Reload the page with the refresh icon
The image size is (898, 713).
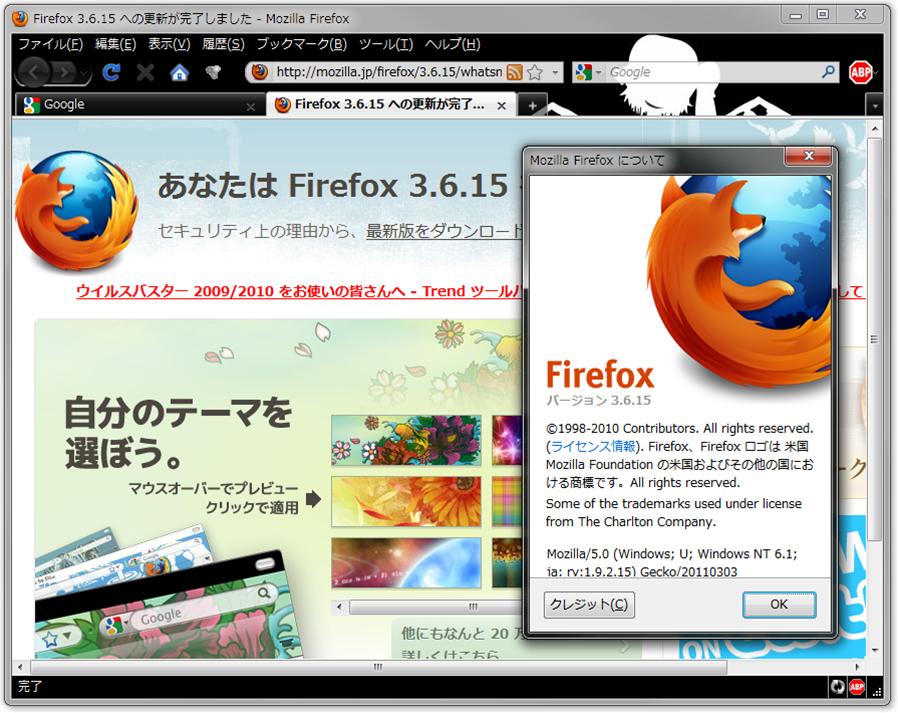[x=111, y=72]
